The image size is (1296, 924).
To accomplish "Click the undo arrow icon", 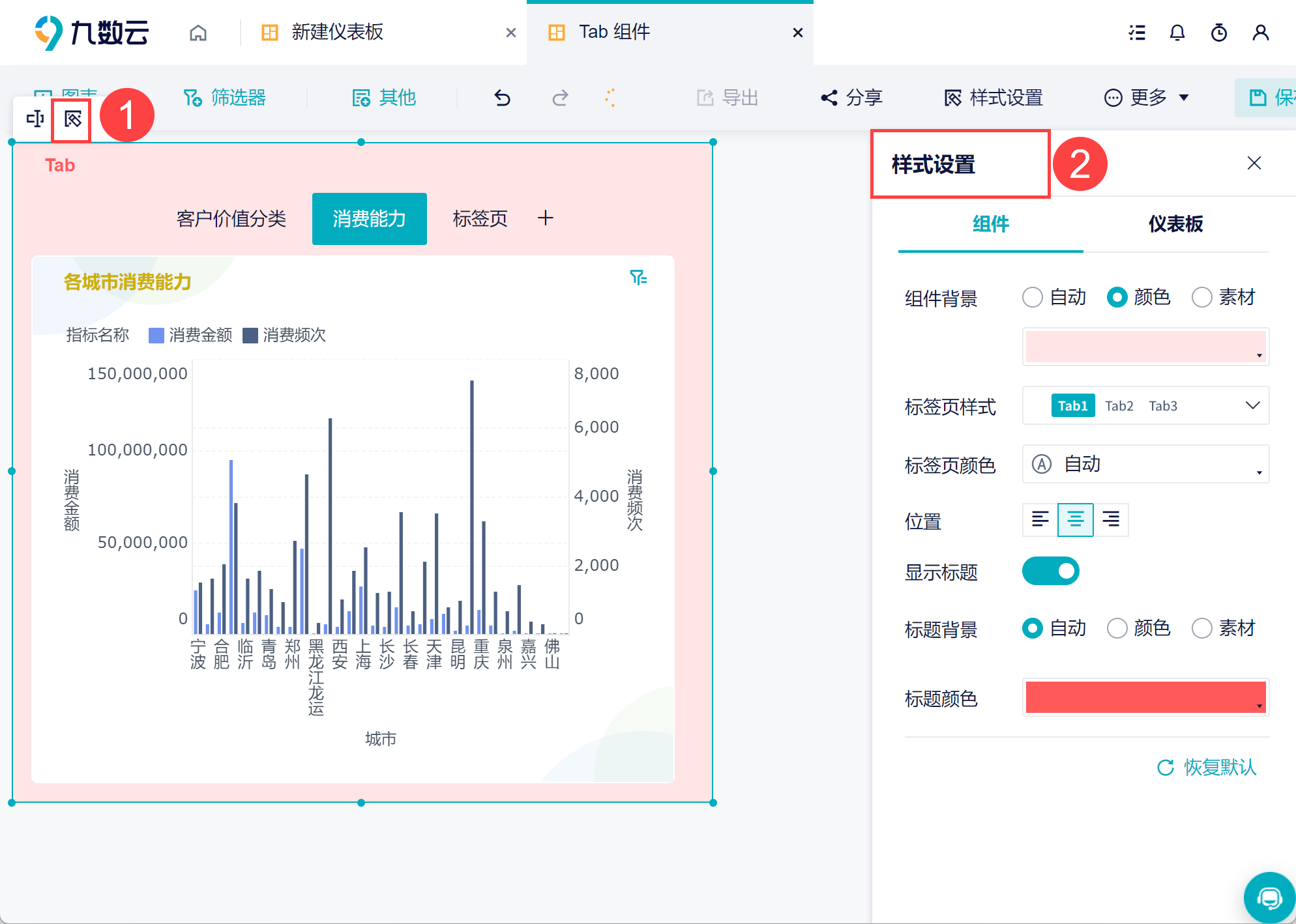I will pos(502,98).
